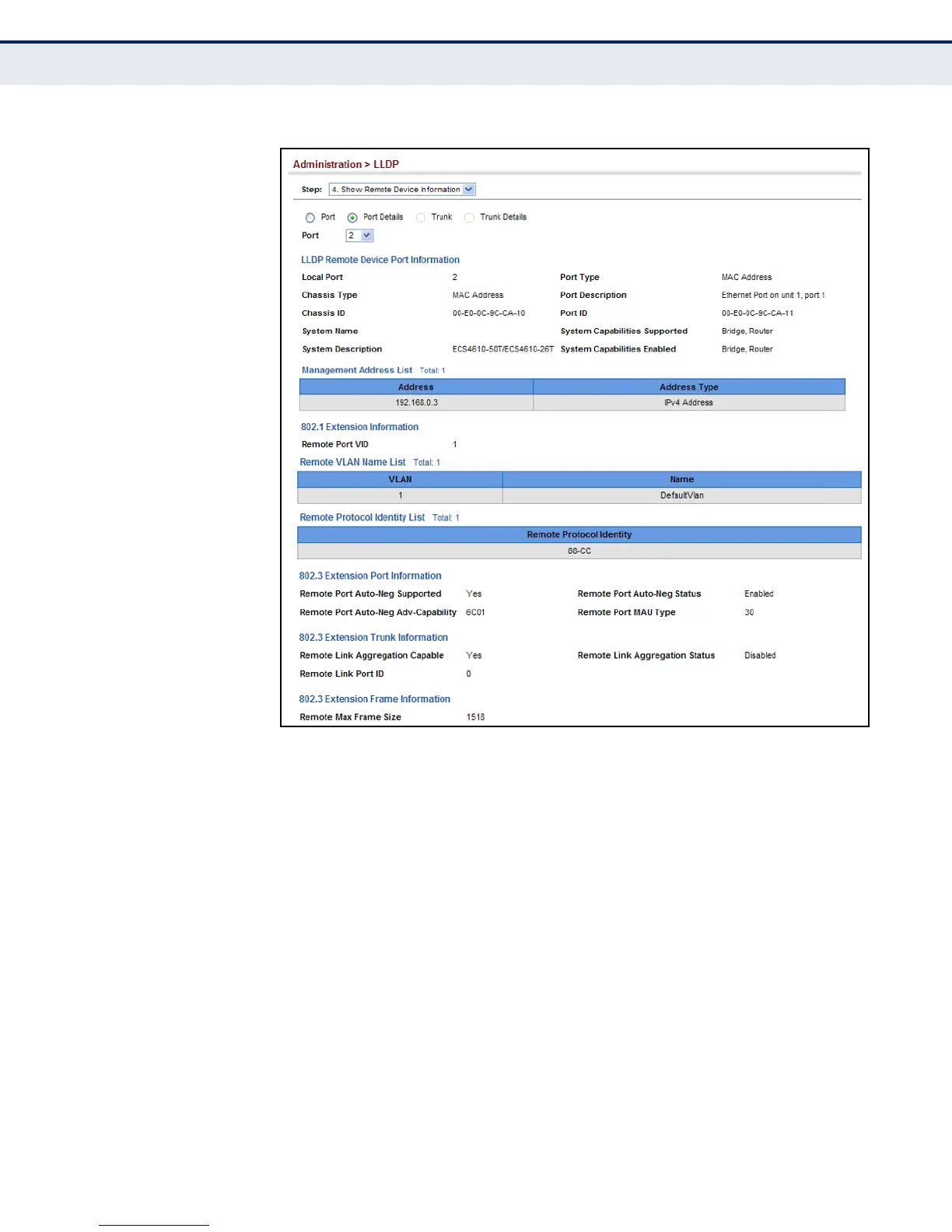
Task: Click the Remote Port Auto-Neg Status Enabled value
Action: click(759, 593)
